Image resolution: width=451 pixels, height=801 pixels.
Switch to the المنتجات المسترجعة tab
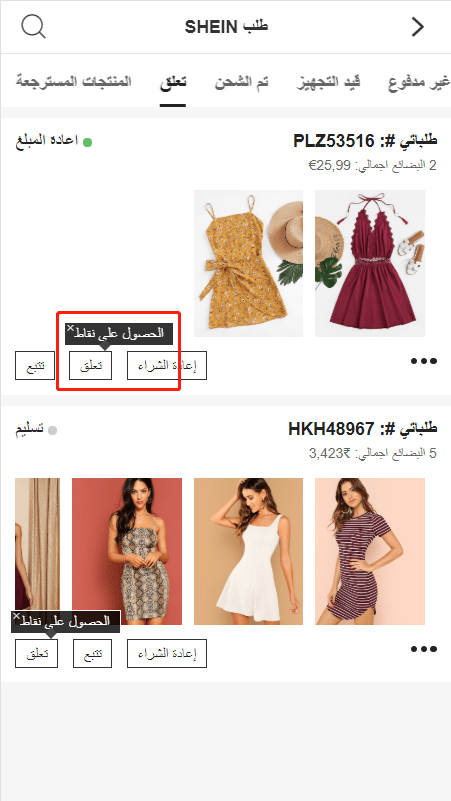[x=74, y=82]
